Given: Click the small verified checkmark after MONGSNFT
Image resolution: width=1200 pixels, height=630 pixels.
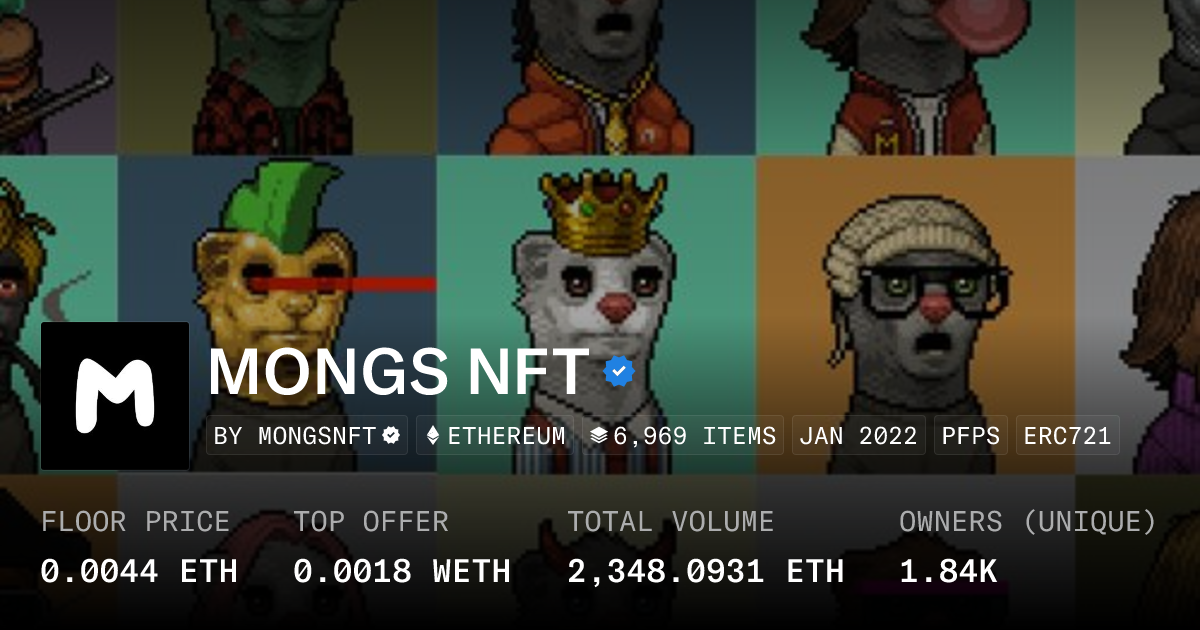Looking at the screenshot, I should click(392, 436).
